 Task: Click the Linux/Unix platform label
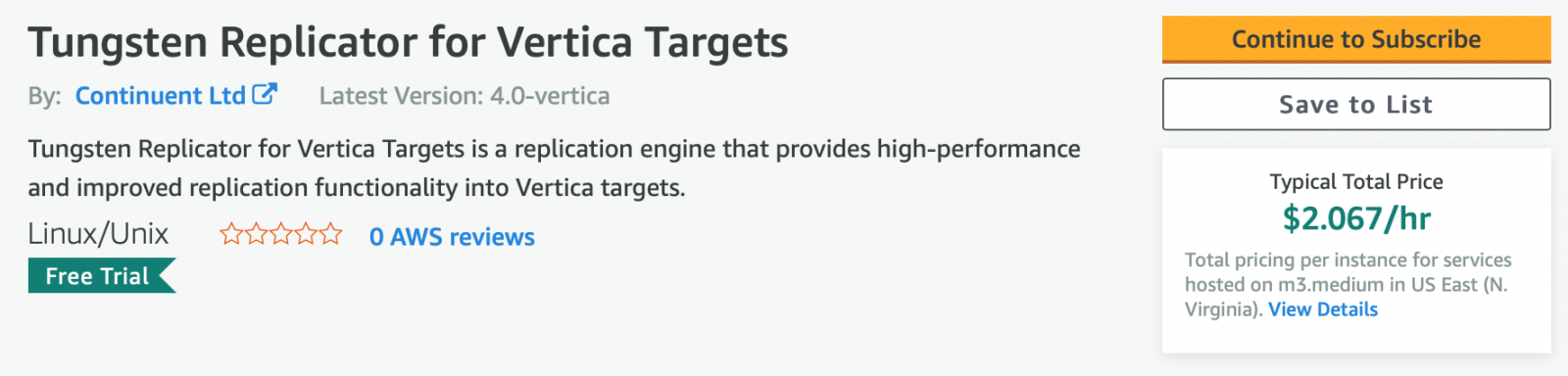tap(98, 234)
